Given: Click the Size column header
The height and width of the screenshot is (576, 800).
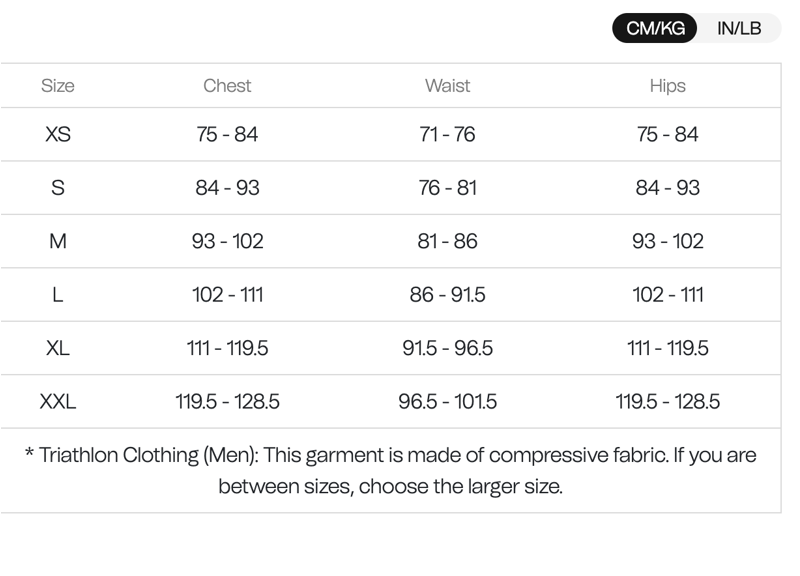Looking at the screenshot, I should pos(58,86).
